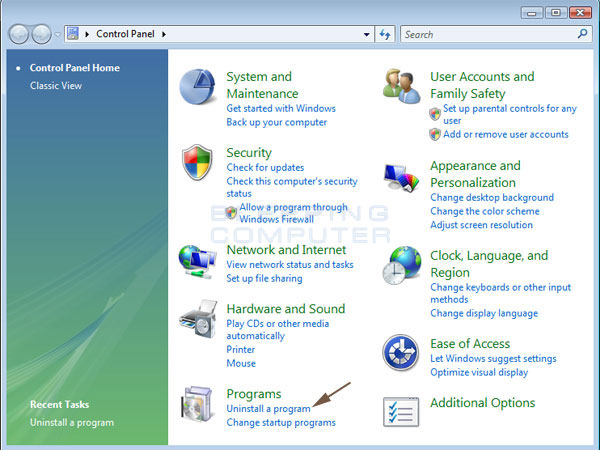Click the Clock, Language globe clock icon
Screen dimensions: 600x450
click(x=401, y=265)
